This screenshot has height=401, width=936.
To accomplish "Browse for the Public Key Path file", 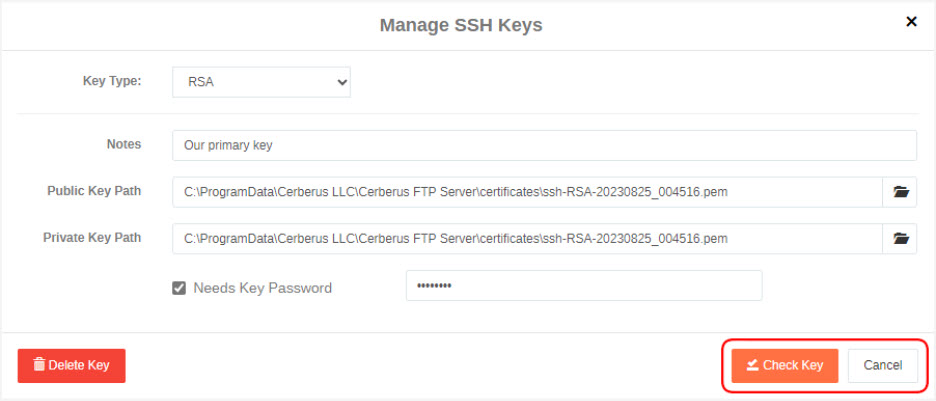I will [x=900, y=192].
